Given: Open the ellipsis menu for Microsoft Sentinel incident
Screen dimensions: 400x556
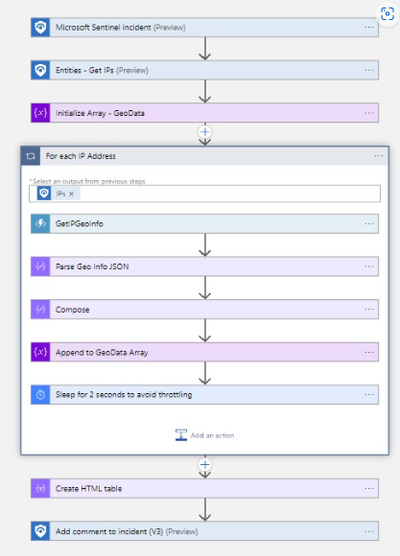Looking at the screenshot, I should tap(369, 27).
